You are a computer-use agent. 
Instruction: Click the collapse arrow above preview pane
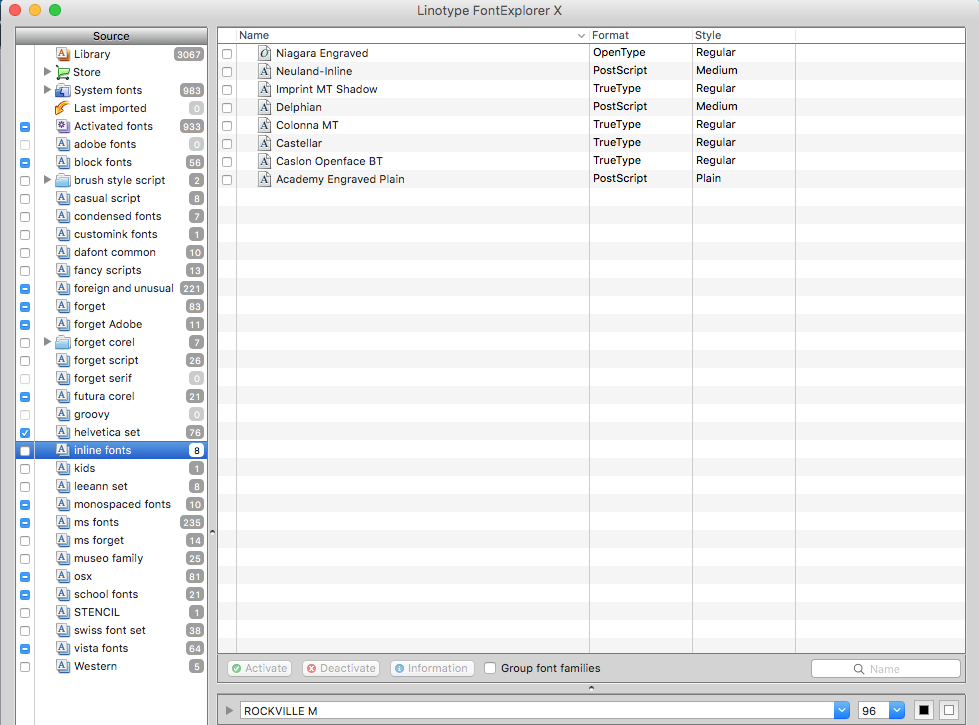point(591,688)
